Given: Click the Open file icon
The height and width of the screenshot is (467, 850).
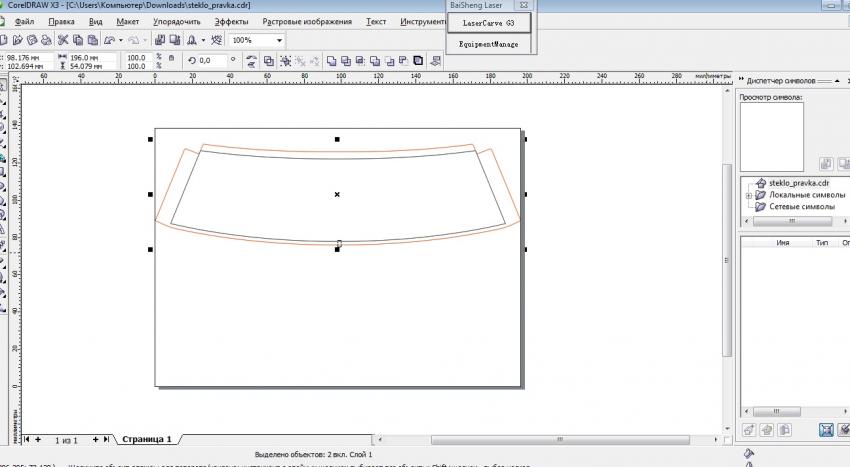Looking at the screenshot, I should pyautogui.click(x=19, y=40).
